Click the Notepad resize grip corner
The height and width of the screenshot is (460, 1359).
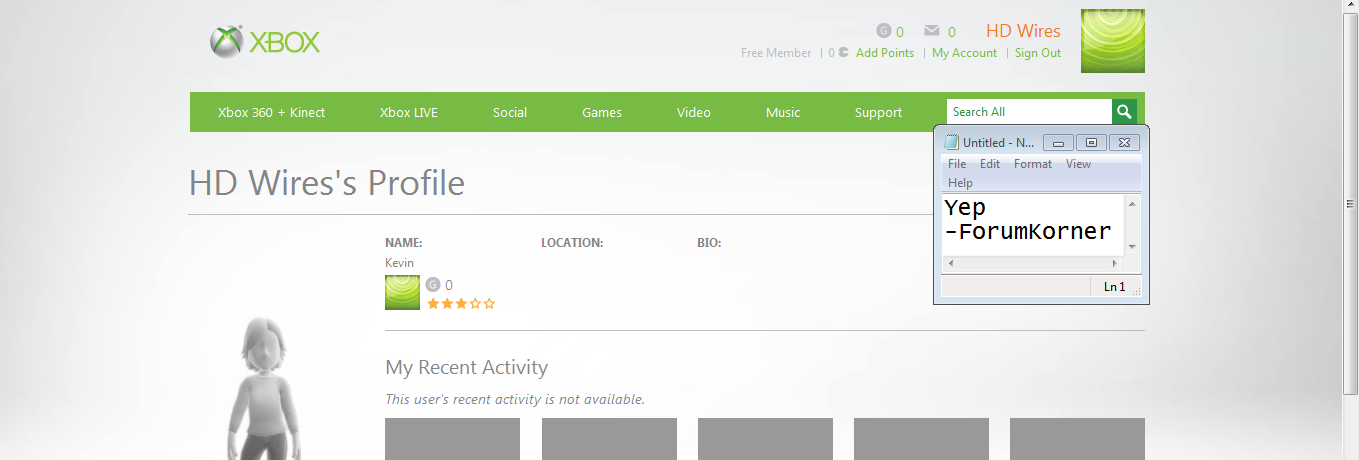[x=1136, y=292]
